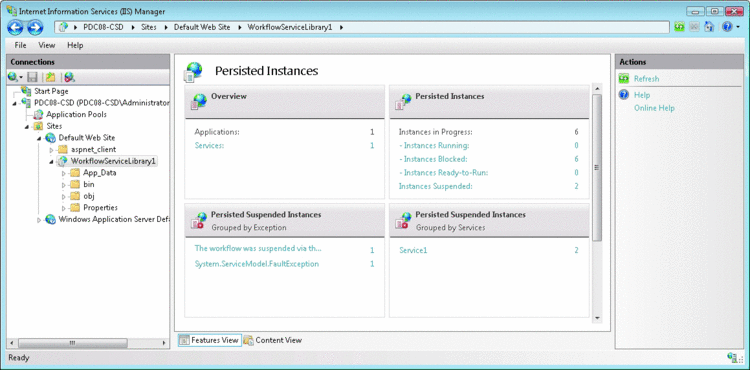The height and width of the screenshot is (370, 750).
Task: Select WorkflowServiceLibrary1 in the tree
Action: [x=113, y=161]
